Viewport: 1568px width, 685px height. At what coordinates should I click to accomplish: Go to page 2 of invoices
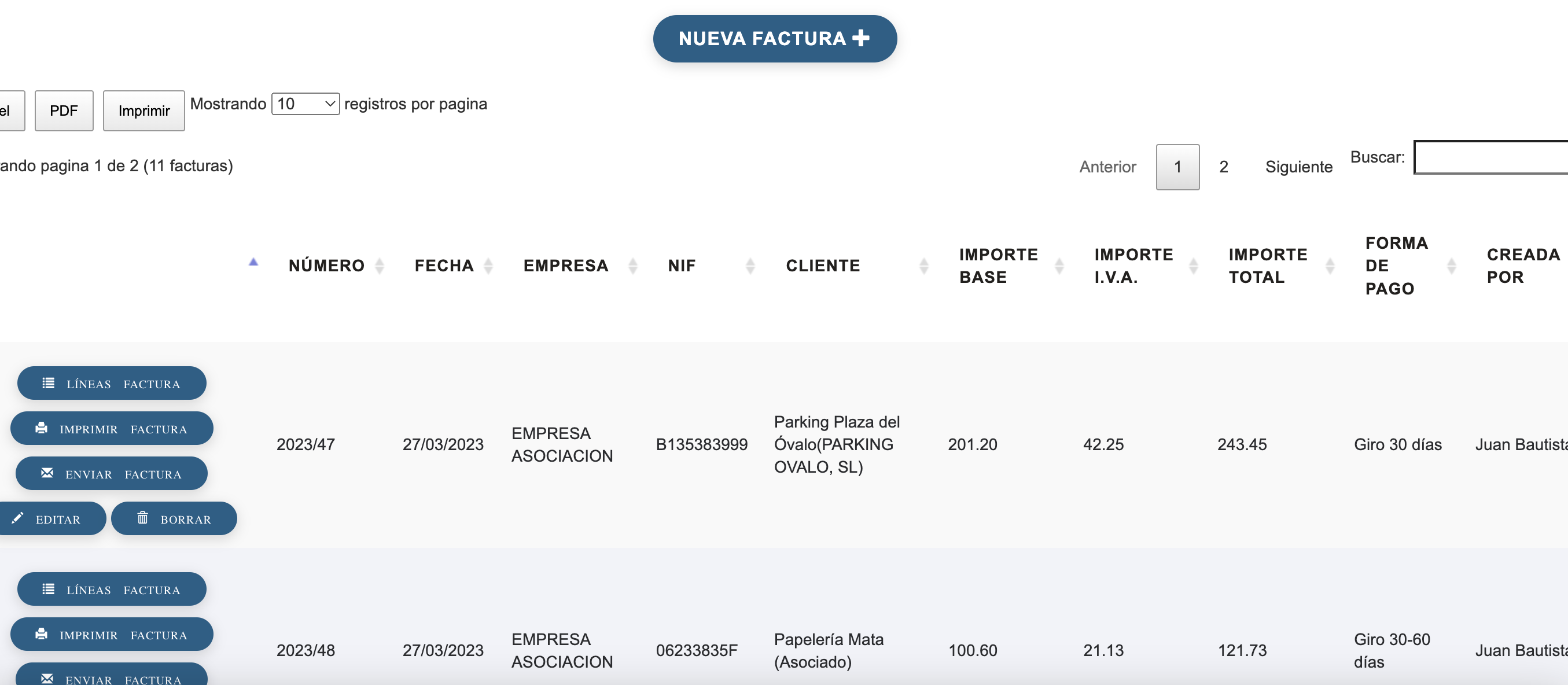1224,167
